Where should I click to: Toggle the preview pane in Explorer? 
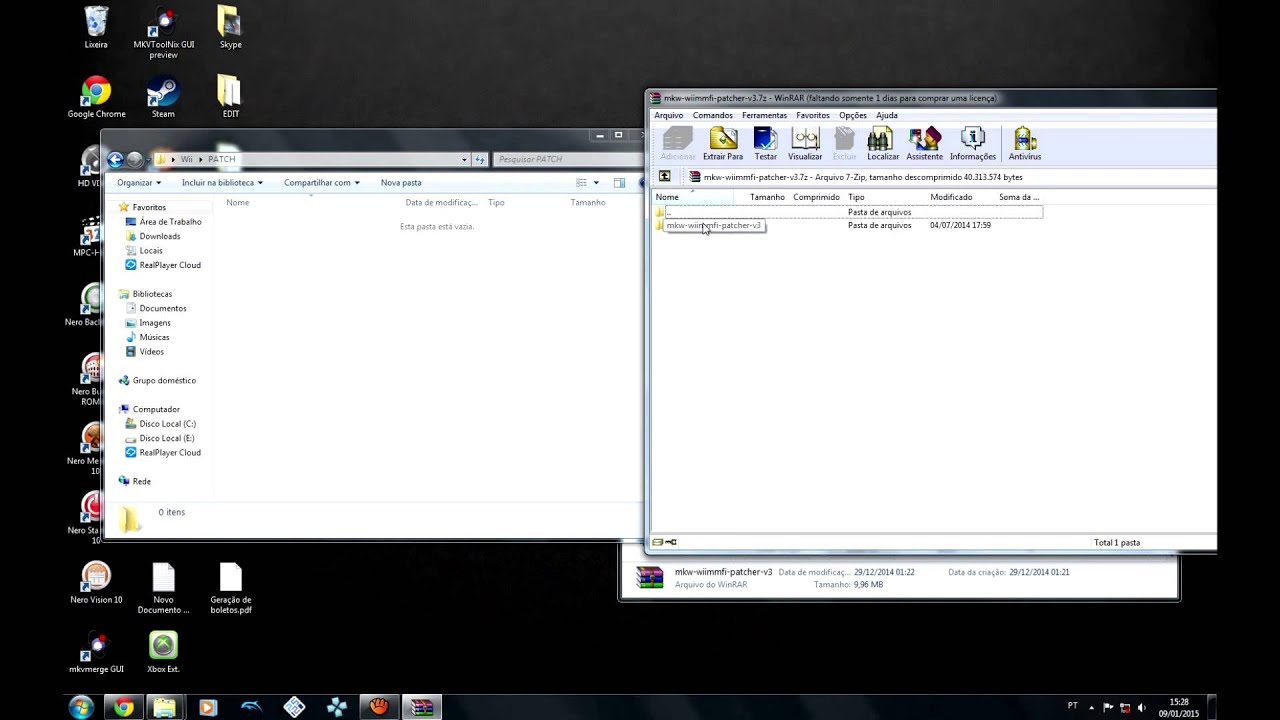pyautogui.click(x=619, y=183)
